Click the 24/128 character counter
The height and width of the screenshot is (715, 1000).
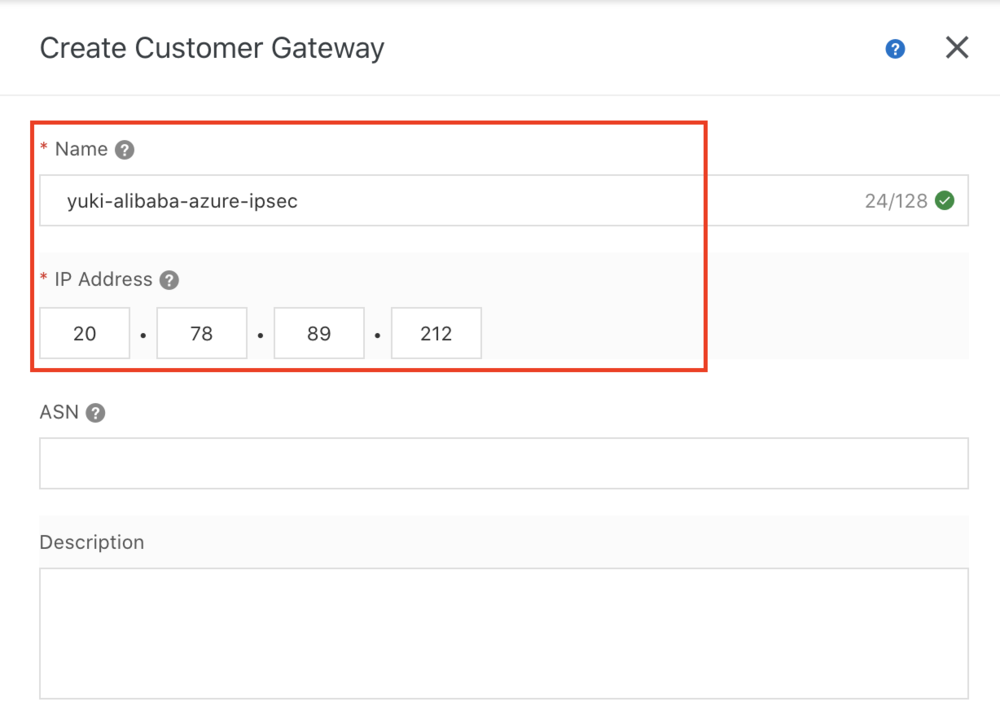(895, 201)
